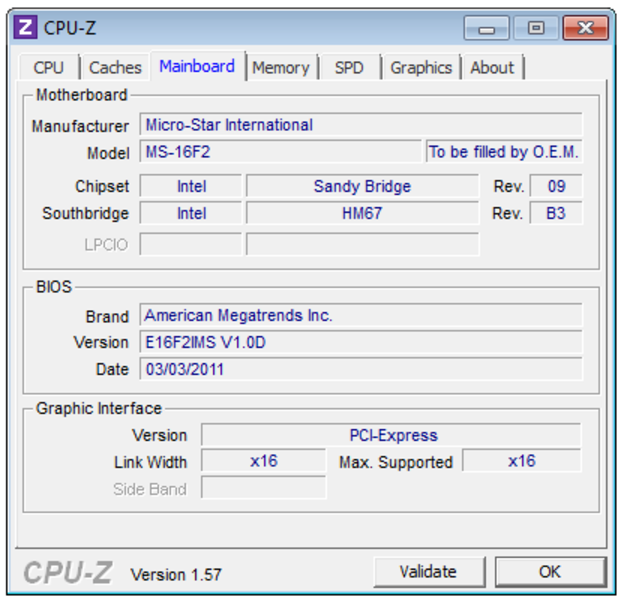The image size is (621, 600).
Task: Open the SPD tab
Action: click(x=349, y=67)
